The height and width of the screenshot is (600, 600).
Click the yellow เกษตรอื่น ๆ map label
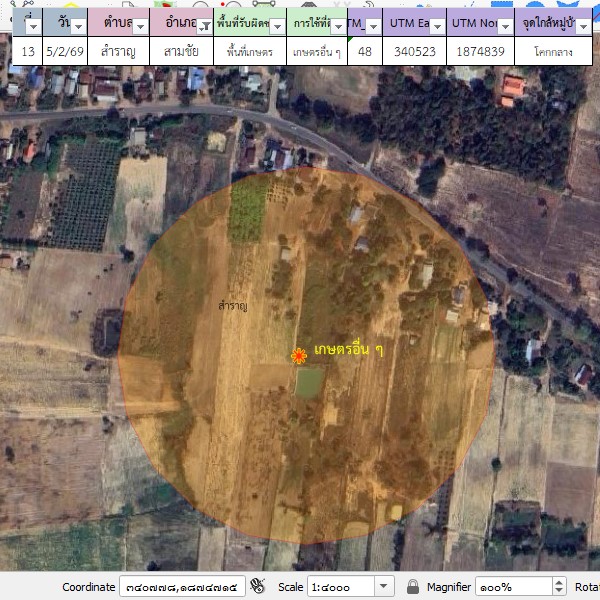(x=348, y=349)
